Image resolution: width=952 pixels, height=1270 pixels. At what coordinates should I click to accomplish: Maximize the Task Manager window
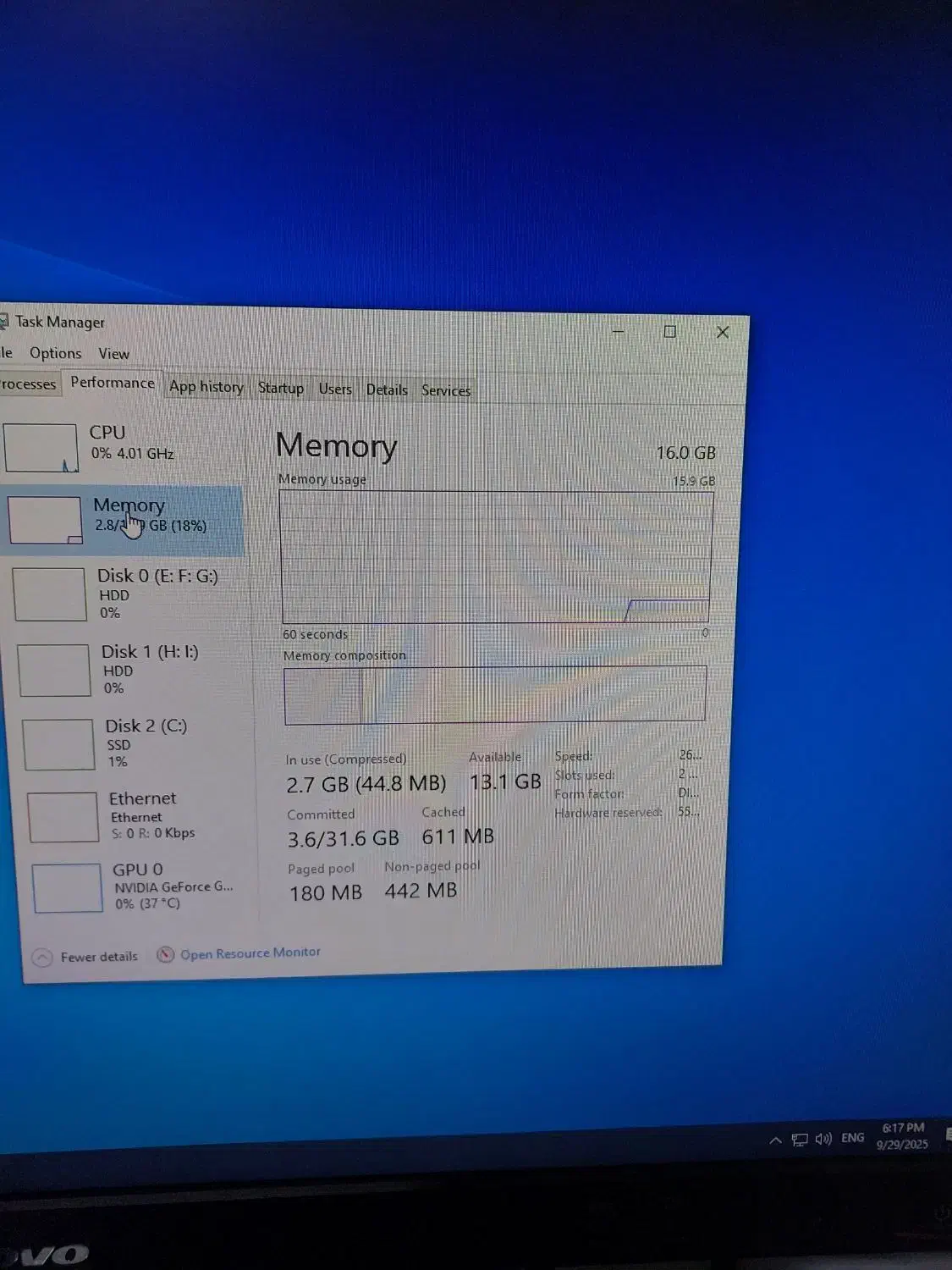coord(670,332)
